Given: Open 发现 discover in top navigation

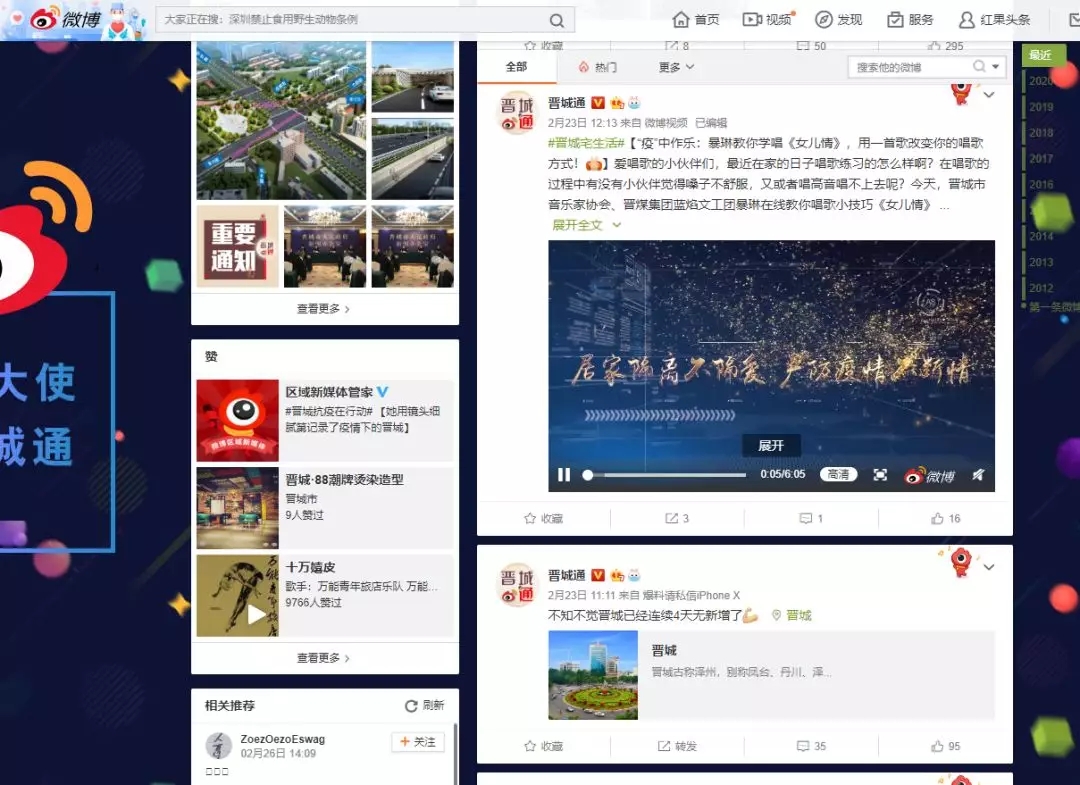Looking at the screenshot, I should click(838, 20).
